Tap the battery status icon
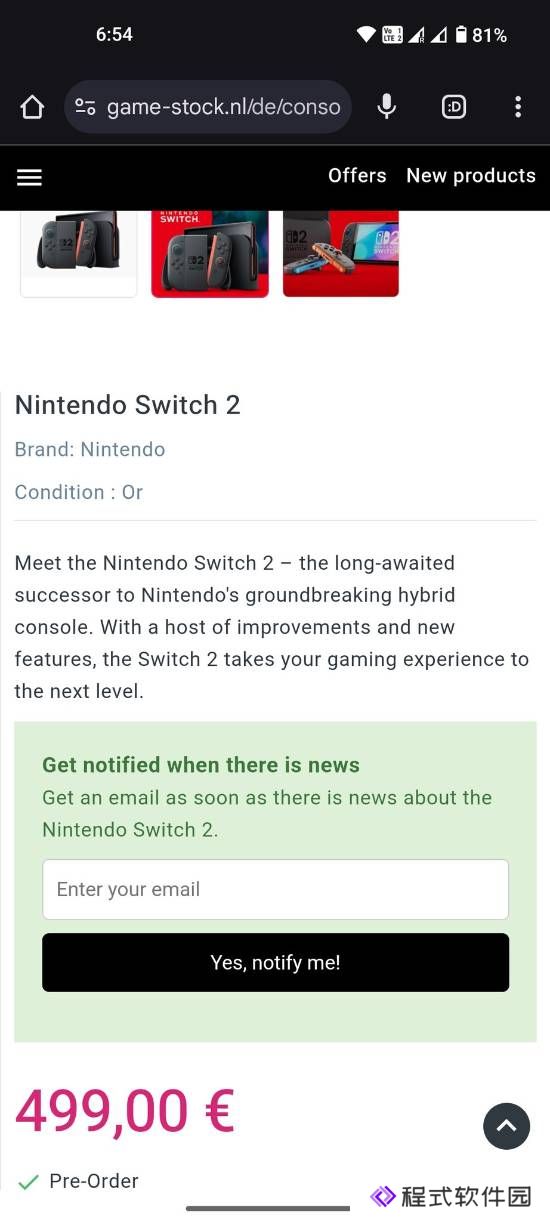 tap(461, 34)
